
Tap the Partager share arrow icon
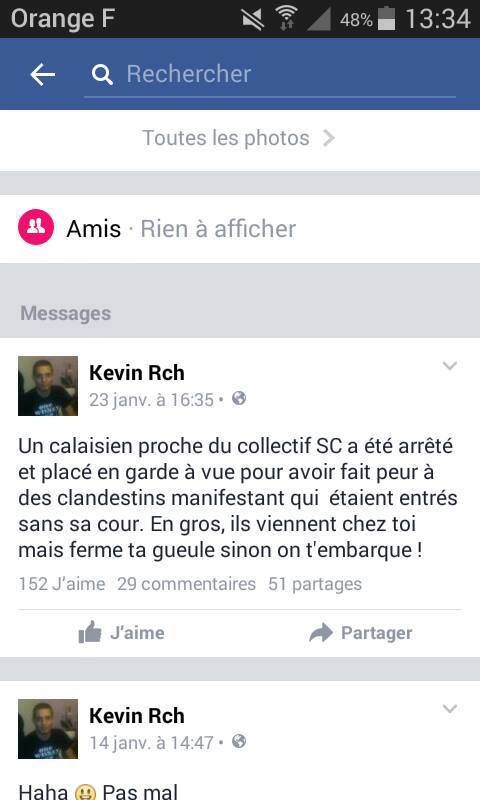pyautogui.click(x=321, y=633)
